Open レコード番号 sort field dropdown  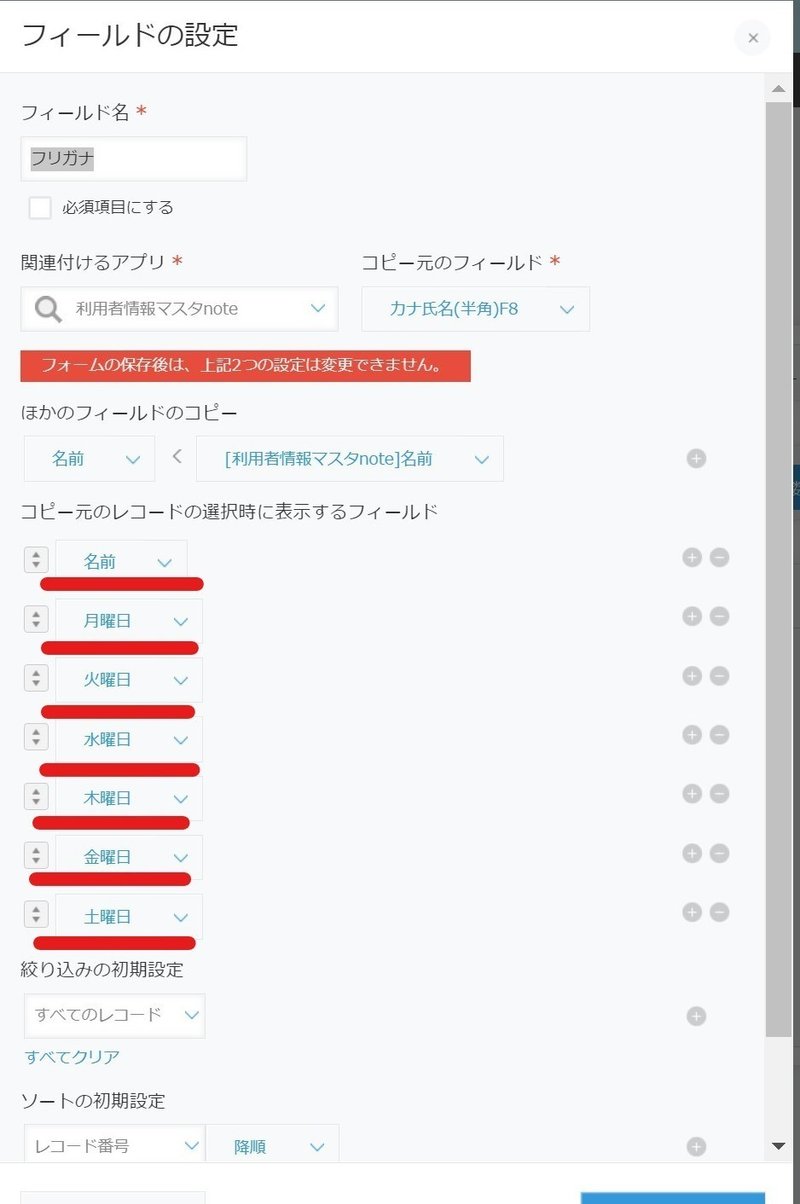point(114,1146)
